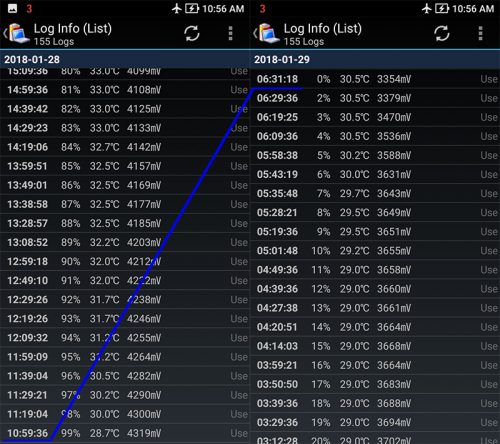500x444 pixels.
Task: Open overflow menu in right Log Info screen
Action: pyautogui.click(x=480, y=33)
